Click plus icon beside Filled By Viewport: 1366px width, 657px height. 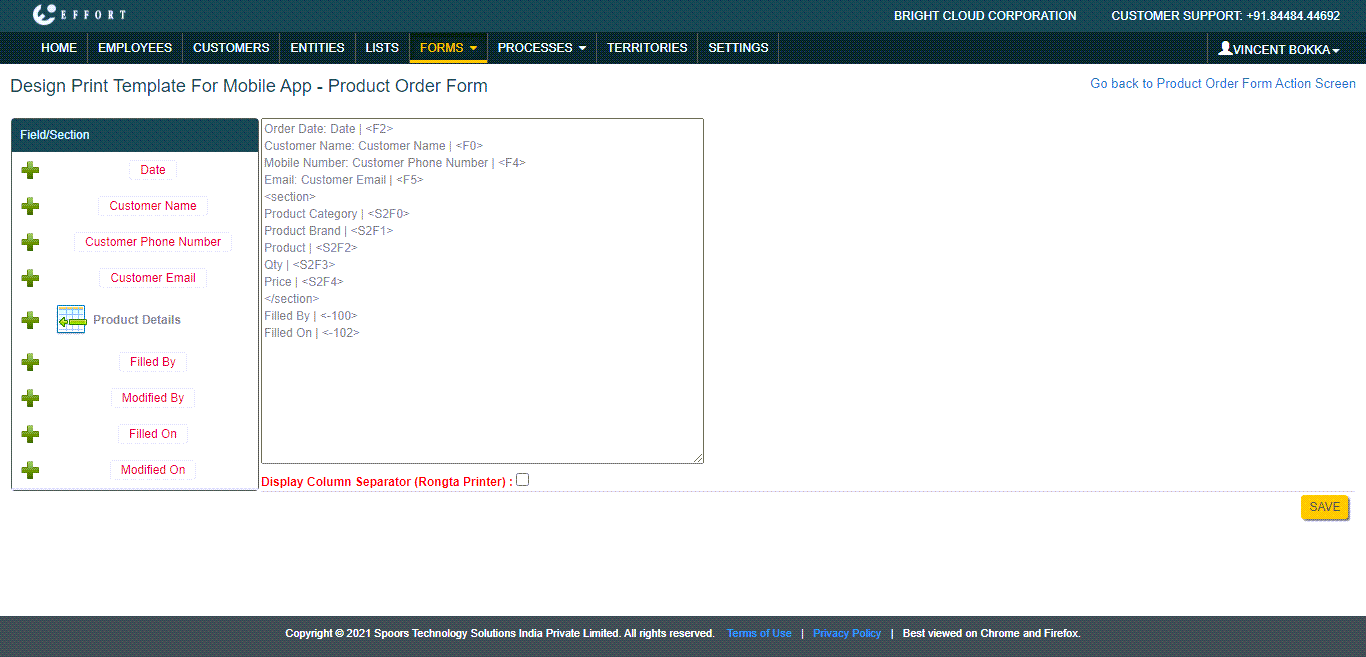[31, 362]
